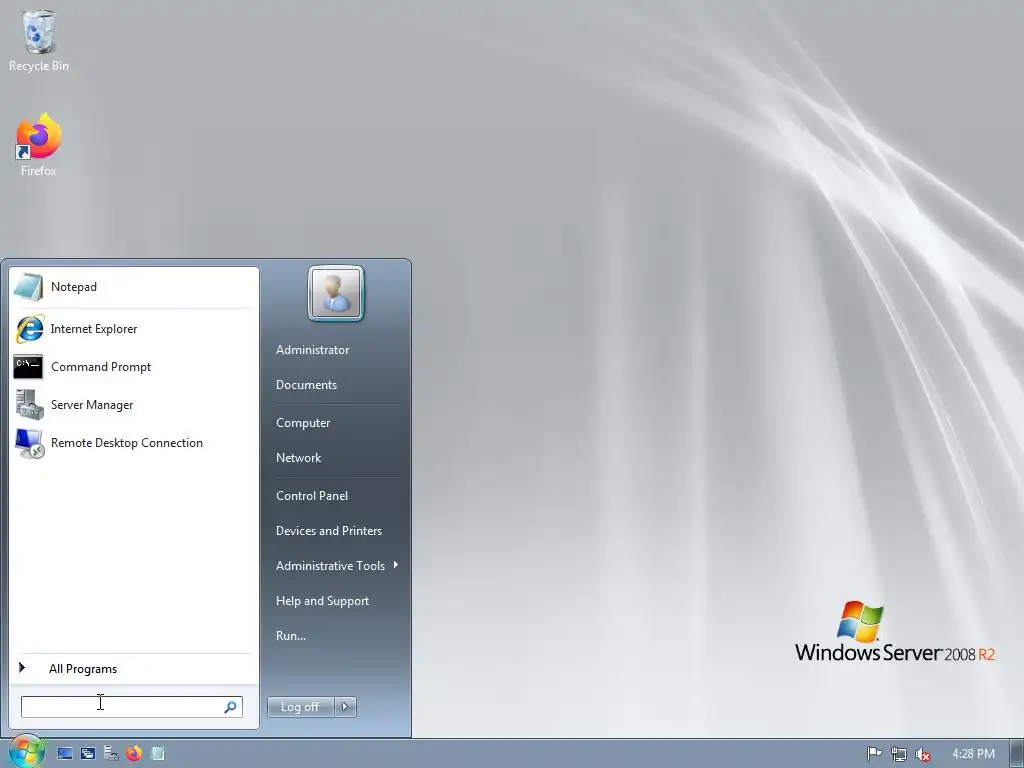This screenshot has height=768, width=1024.
Task: Launch Internet Explorer from the Start menu
Action: (134, 329)
